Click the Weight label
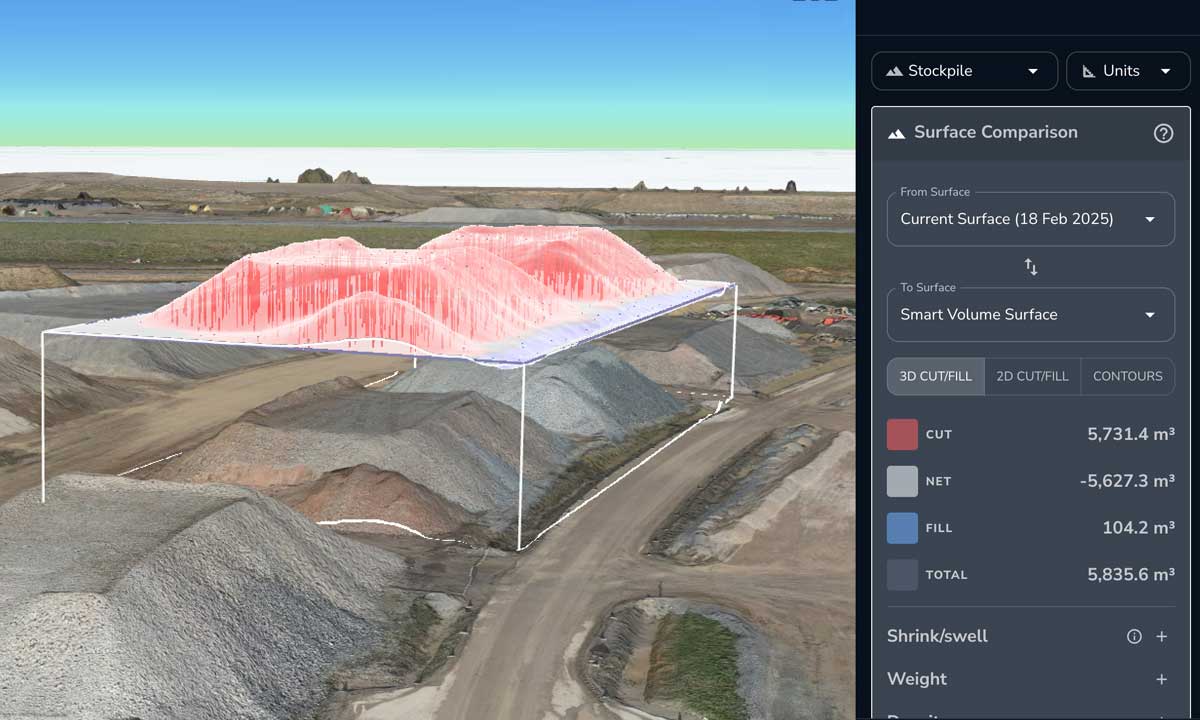The width and height of the screenshot is (1200, 720). [916, 679]
